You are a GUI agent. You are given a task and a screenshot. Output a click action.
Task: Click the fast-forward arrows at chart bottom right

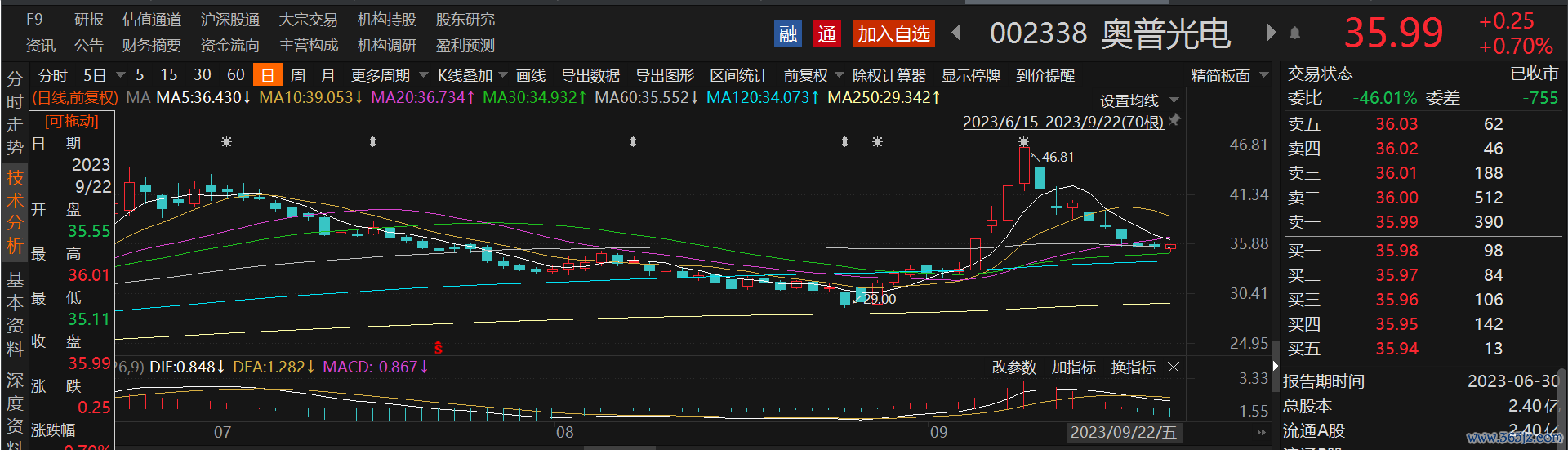(1261, 432)
